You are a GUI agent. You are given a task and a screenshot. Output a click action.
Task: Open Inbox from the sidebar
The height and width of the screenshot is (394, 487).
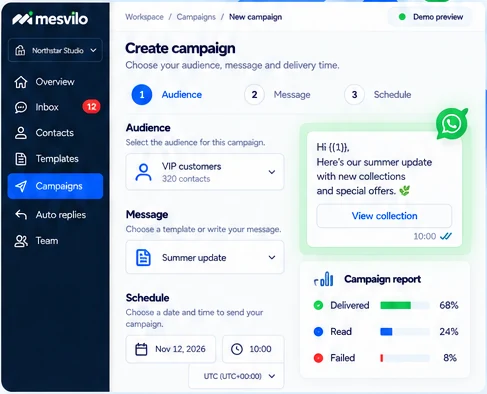55,107
